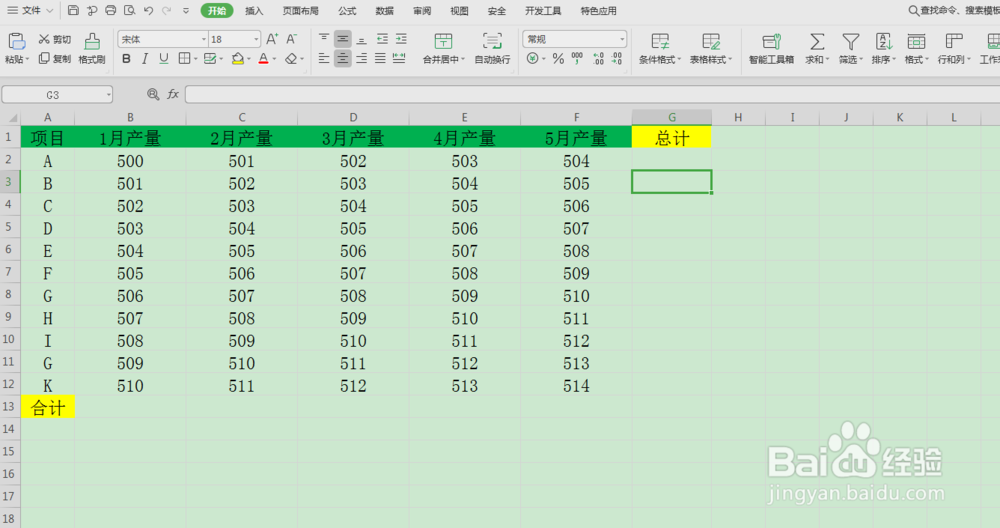Click the formula bar input field
The width and height of the screenshot is (1000, 528).
tap(592, 94)
